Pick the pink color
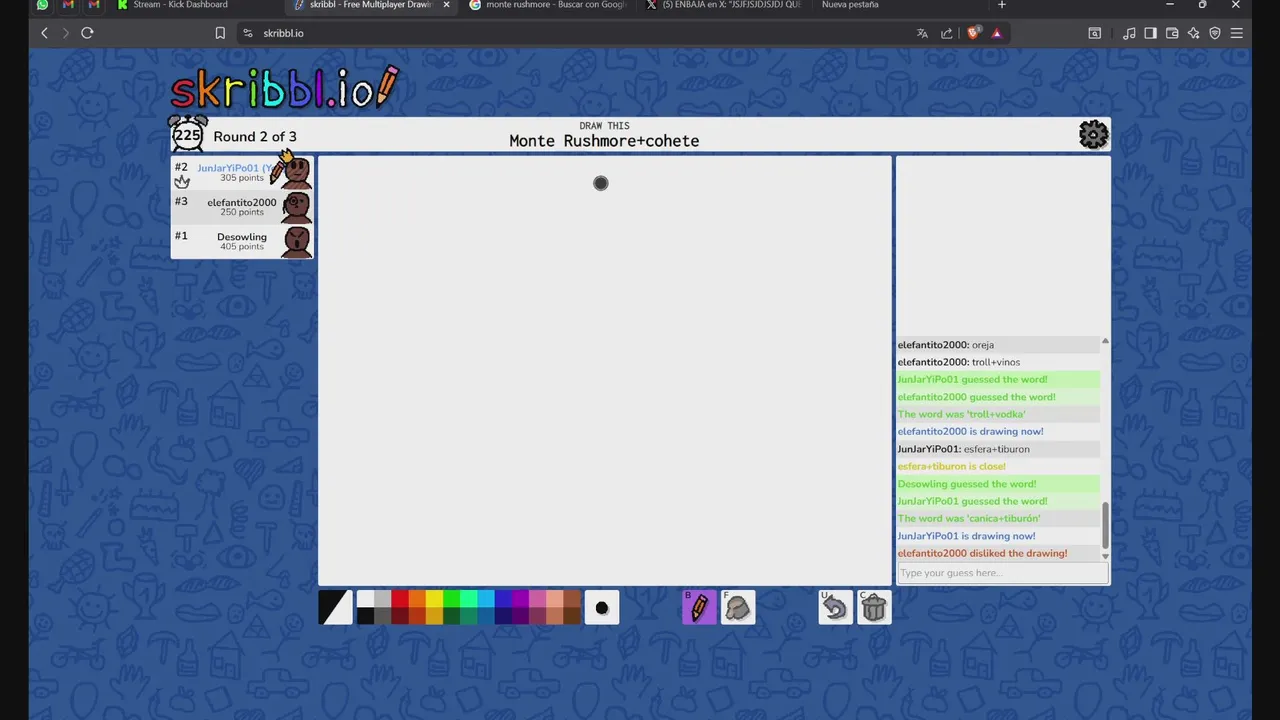Image resolution: width=1280 pixels, height=720 pixels. [537, 599]
